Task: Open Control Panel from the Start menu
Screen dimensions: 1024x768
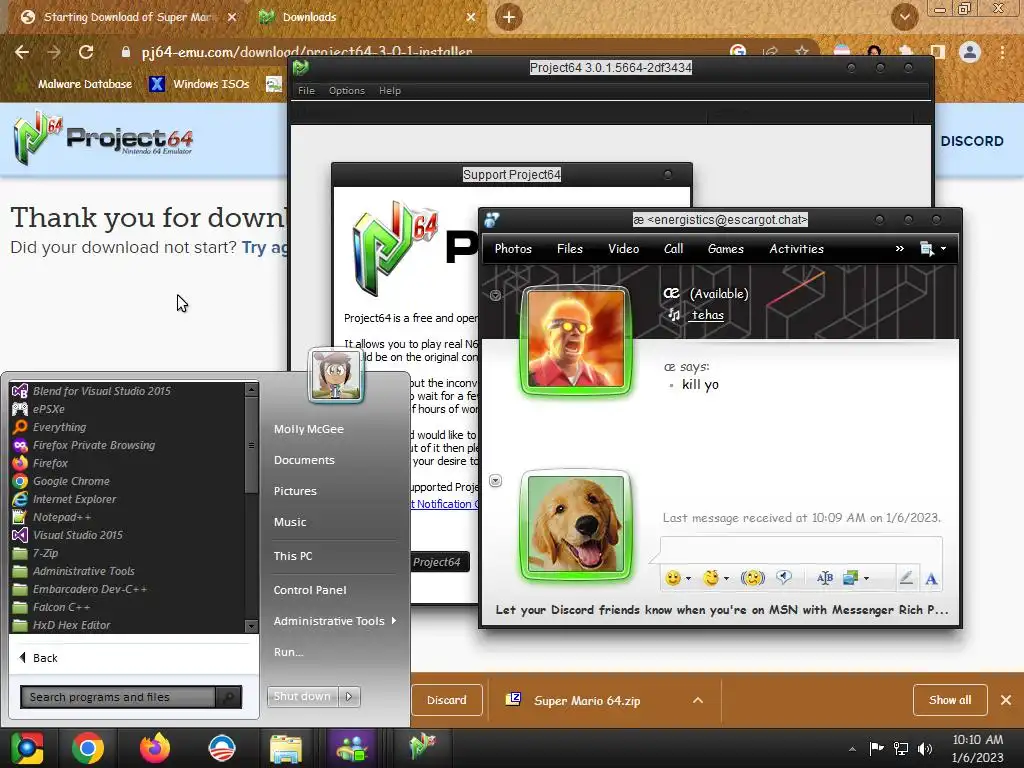Action: coord(310,590)
